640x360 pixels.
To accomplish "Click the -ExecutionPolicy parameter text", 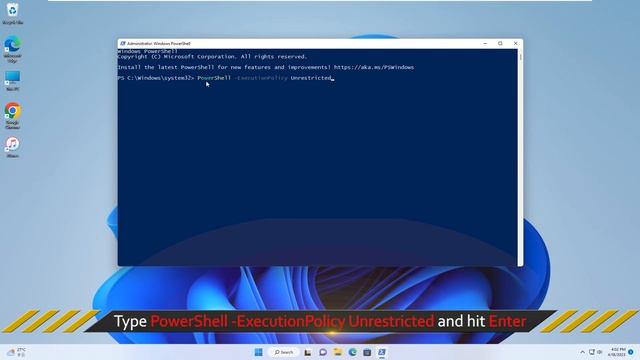I will pos(261,78).
